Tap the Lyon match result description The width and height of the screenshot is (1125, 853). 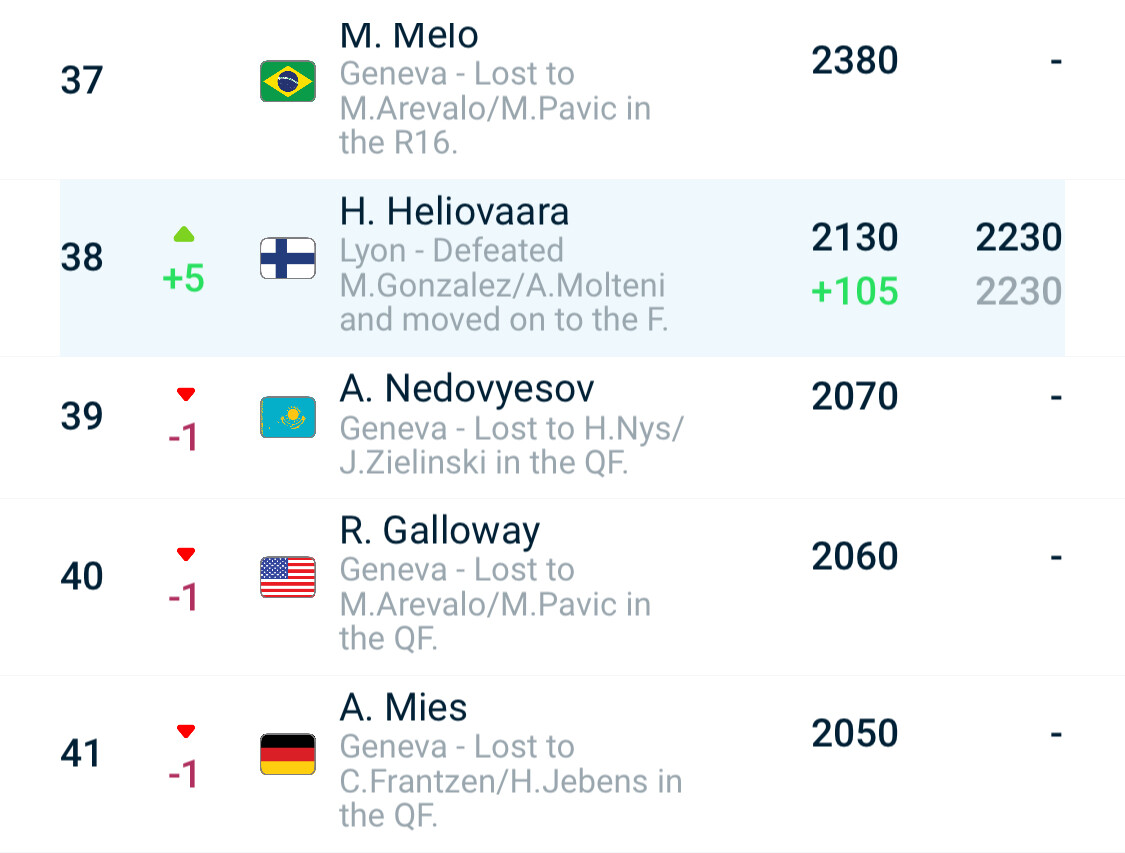pos(504,285)
